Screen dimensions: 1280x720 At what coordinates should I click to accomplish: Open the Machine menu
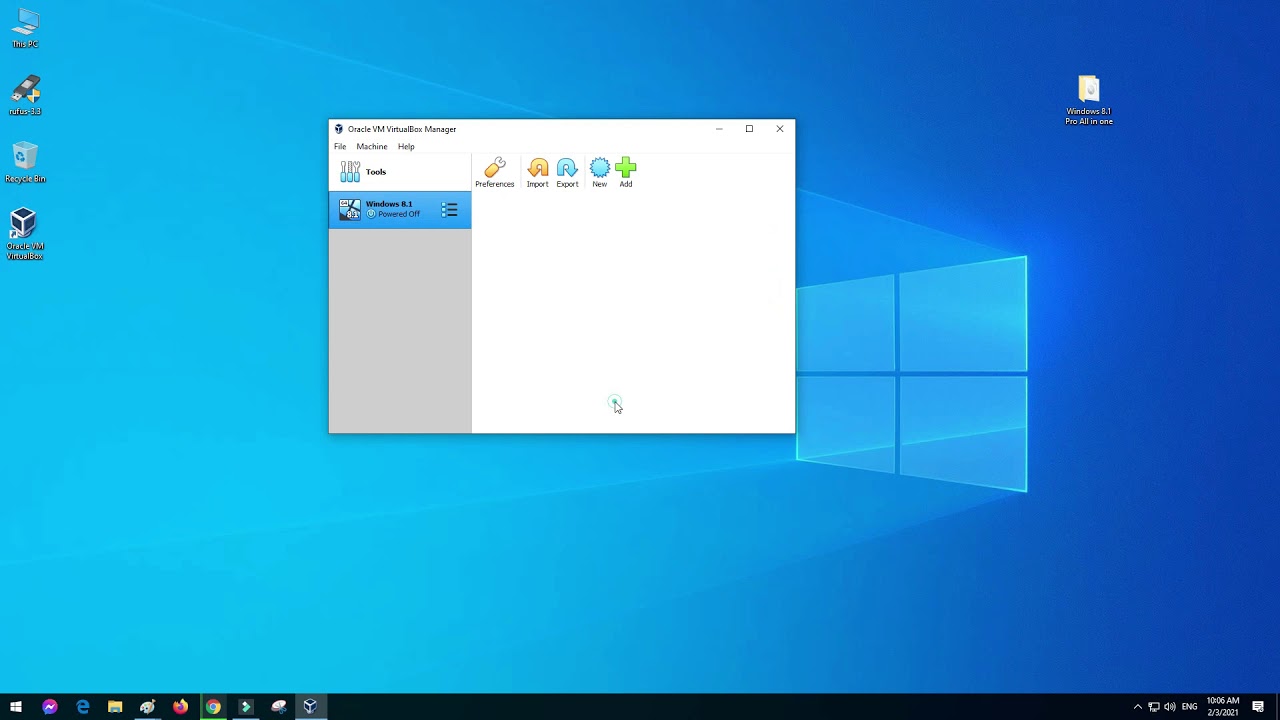pos(372,146)
